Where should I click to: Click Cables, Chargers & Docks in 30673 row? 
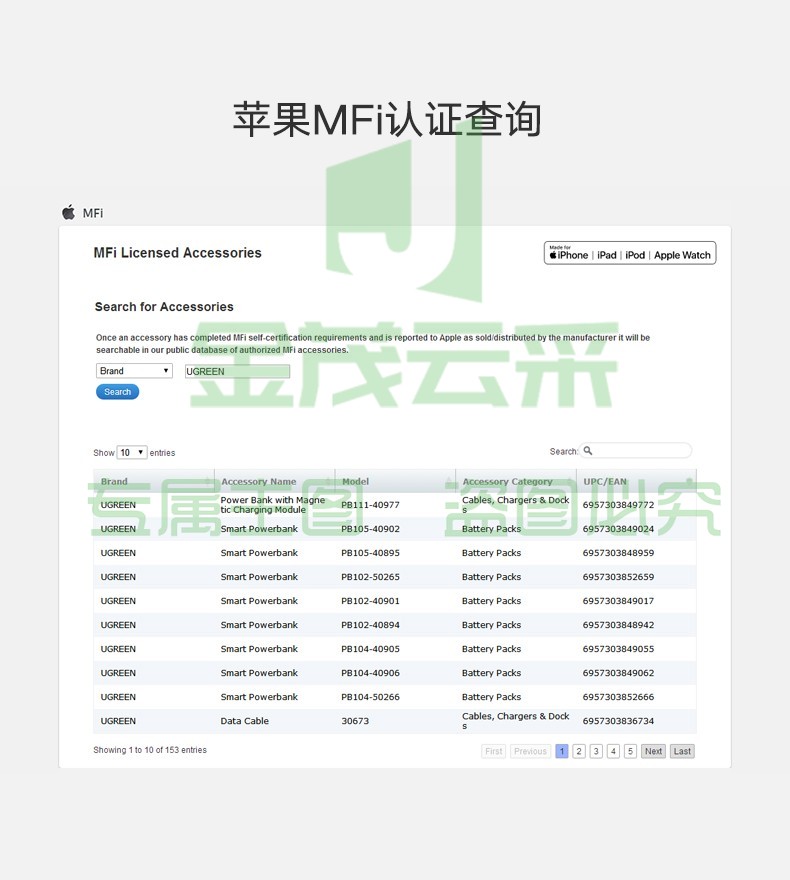516,721
